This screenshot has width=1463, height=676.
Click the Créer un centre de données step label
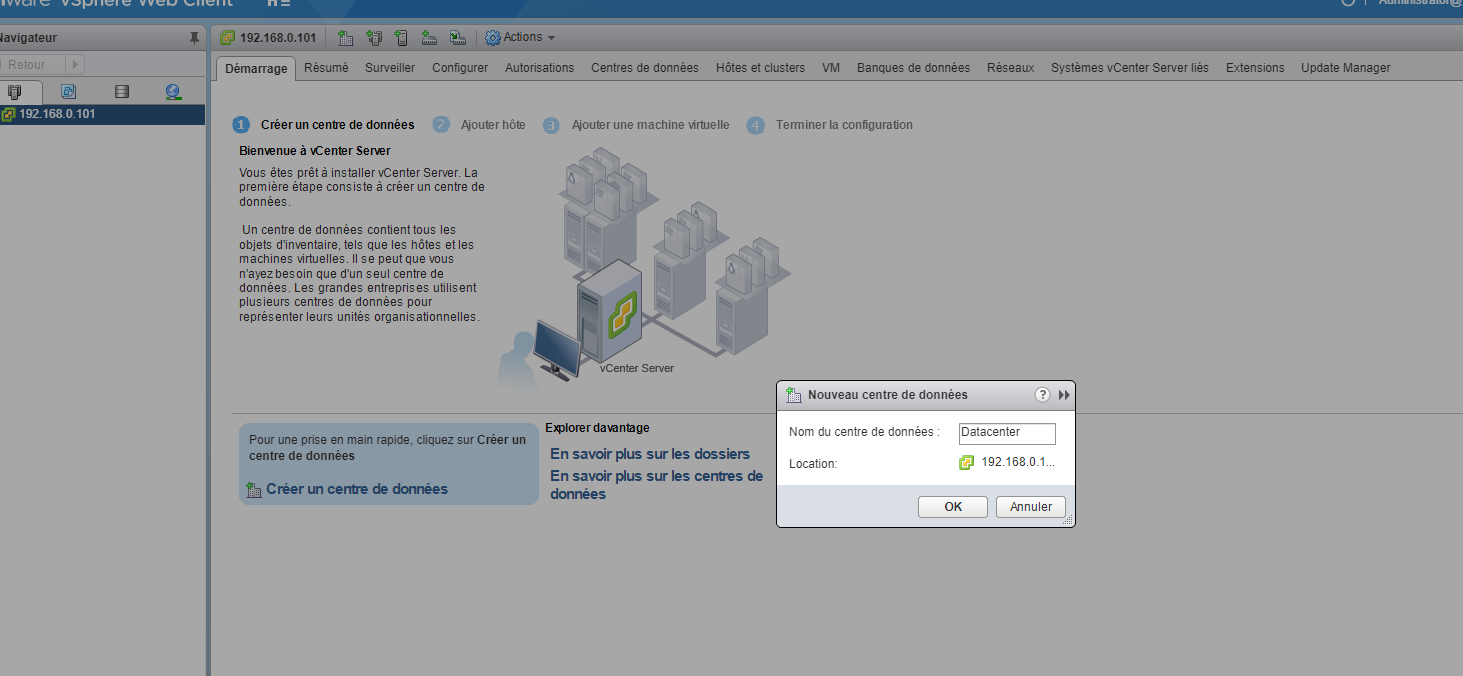[x=338, y=125]
